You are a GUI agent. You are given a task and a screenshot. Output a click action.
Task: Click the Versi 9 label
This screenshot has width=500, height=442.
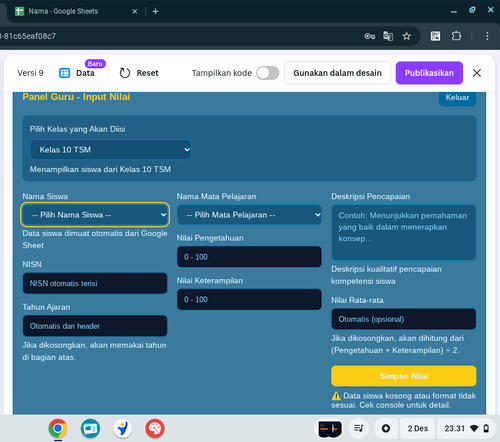(x=30, y=73)
